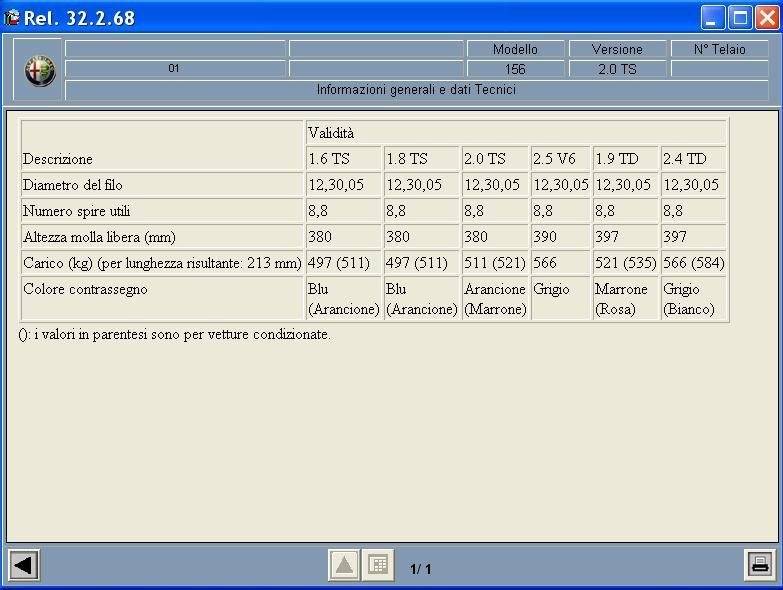
Task: Click the Arancione (Marrone) color cell
Action: tap(495, 298)
